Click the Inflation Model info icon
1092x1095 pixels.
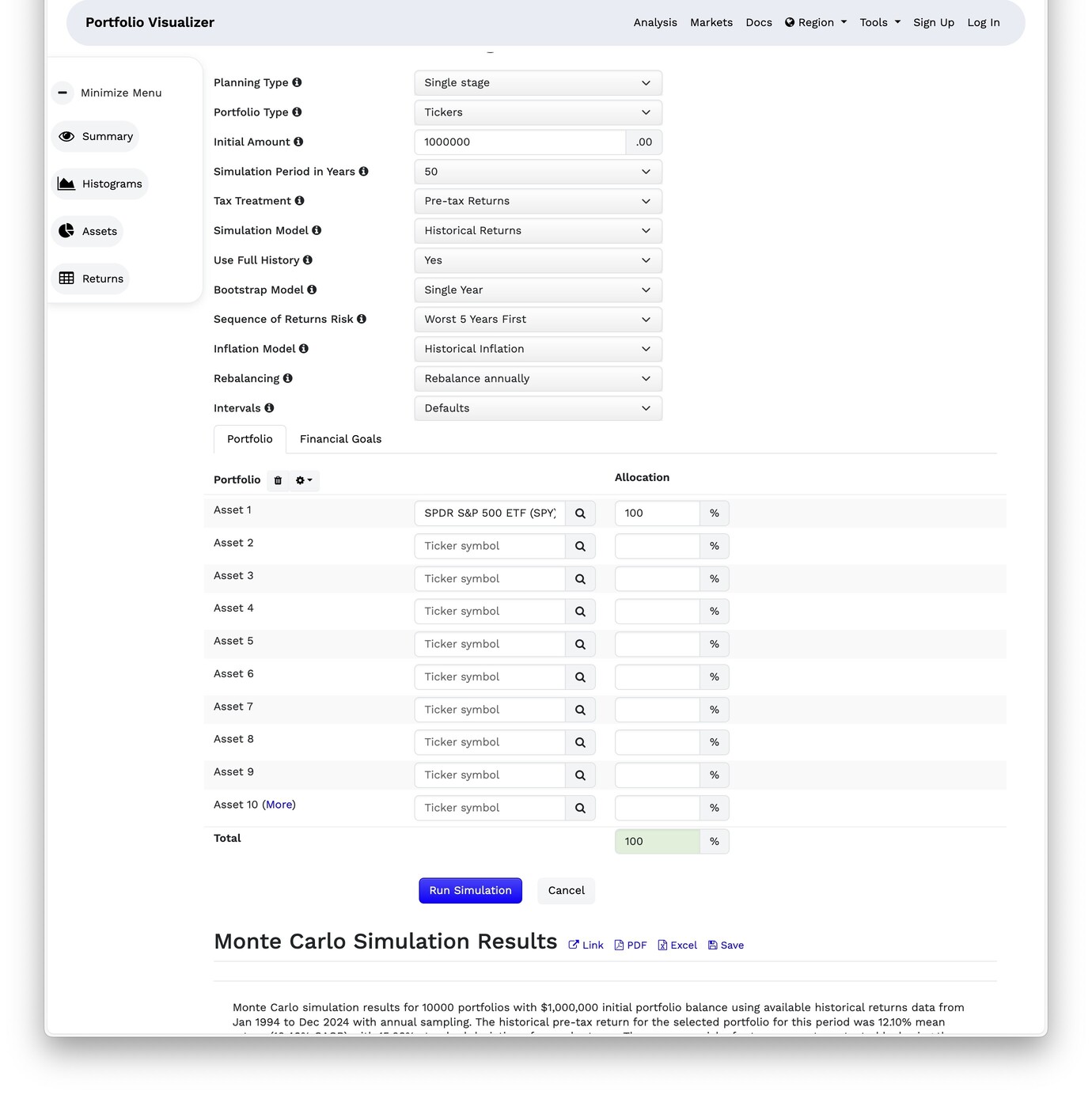304,348
